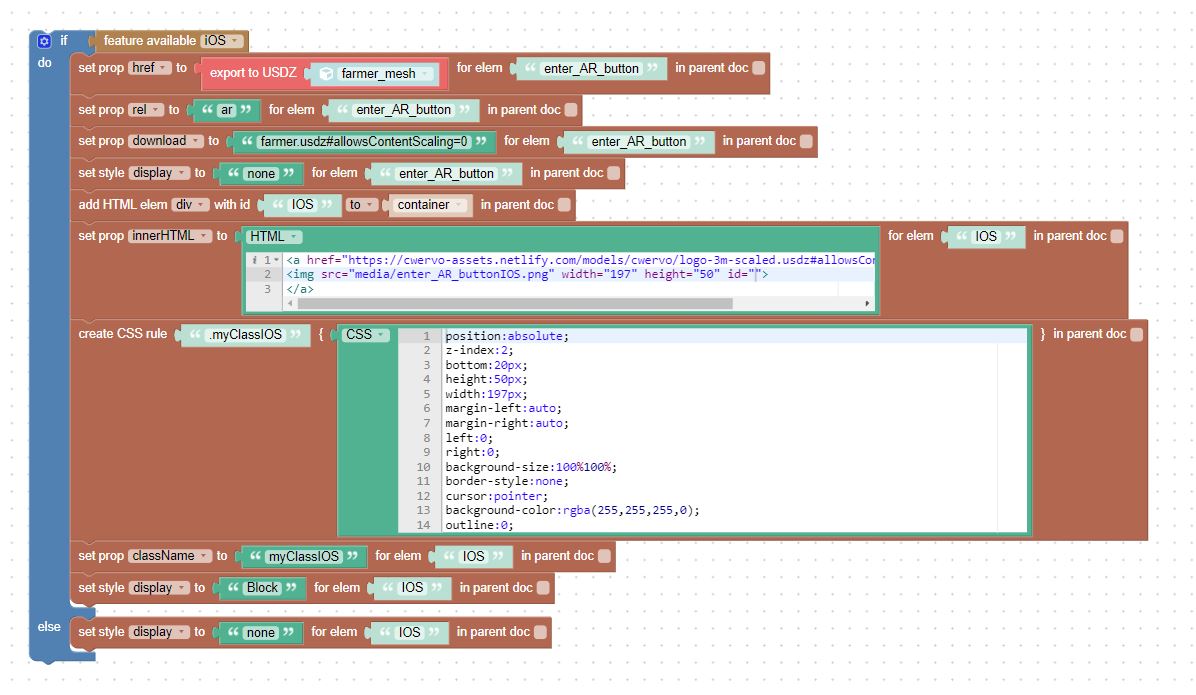Click the HTML editor scroll-left arrow
Screen dimensions: 1196x695
290,304
